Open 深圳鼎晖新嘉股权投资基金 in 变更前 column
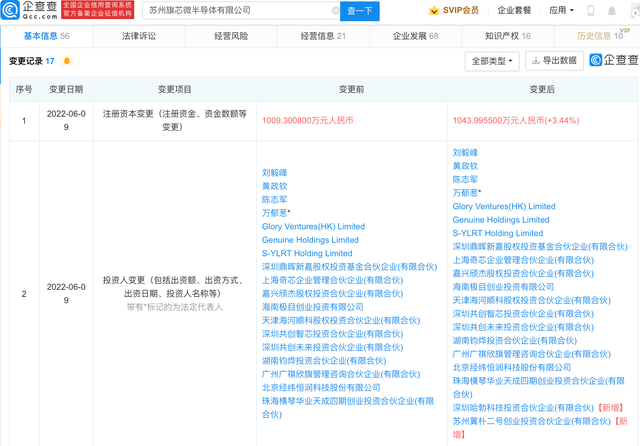 pyautogui.click(x=349, y=267)
